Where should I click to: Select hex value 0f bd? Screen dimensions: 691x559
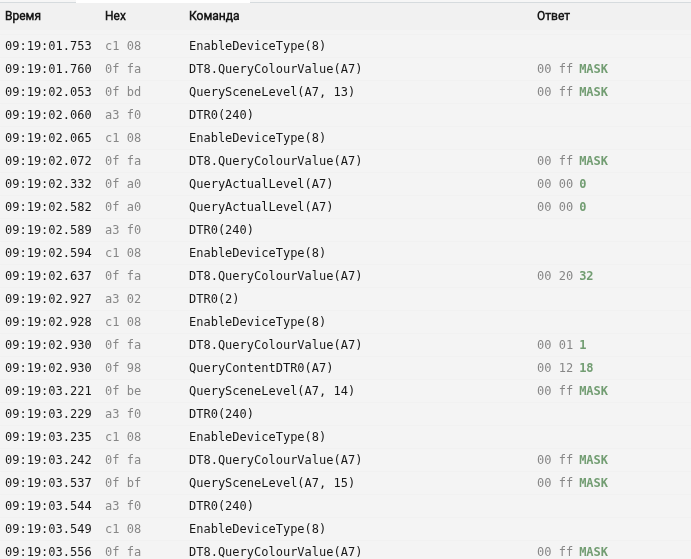[123, 92]
